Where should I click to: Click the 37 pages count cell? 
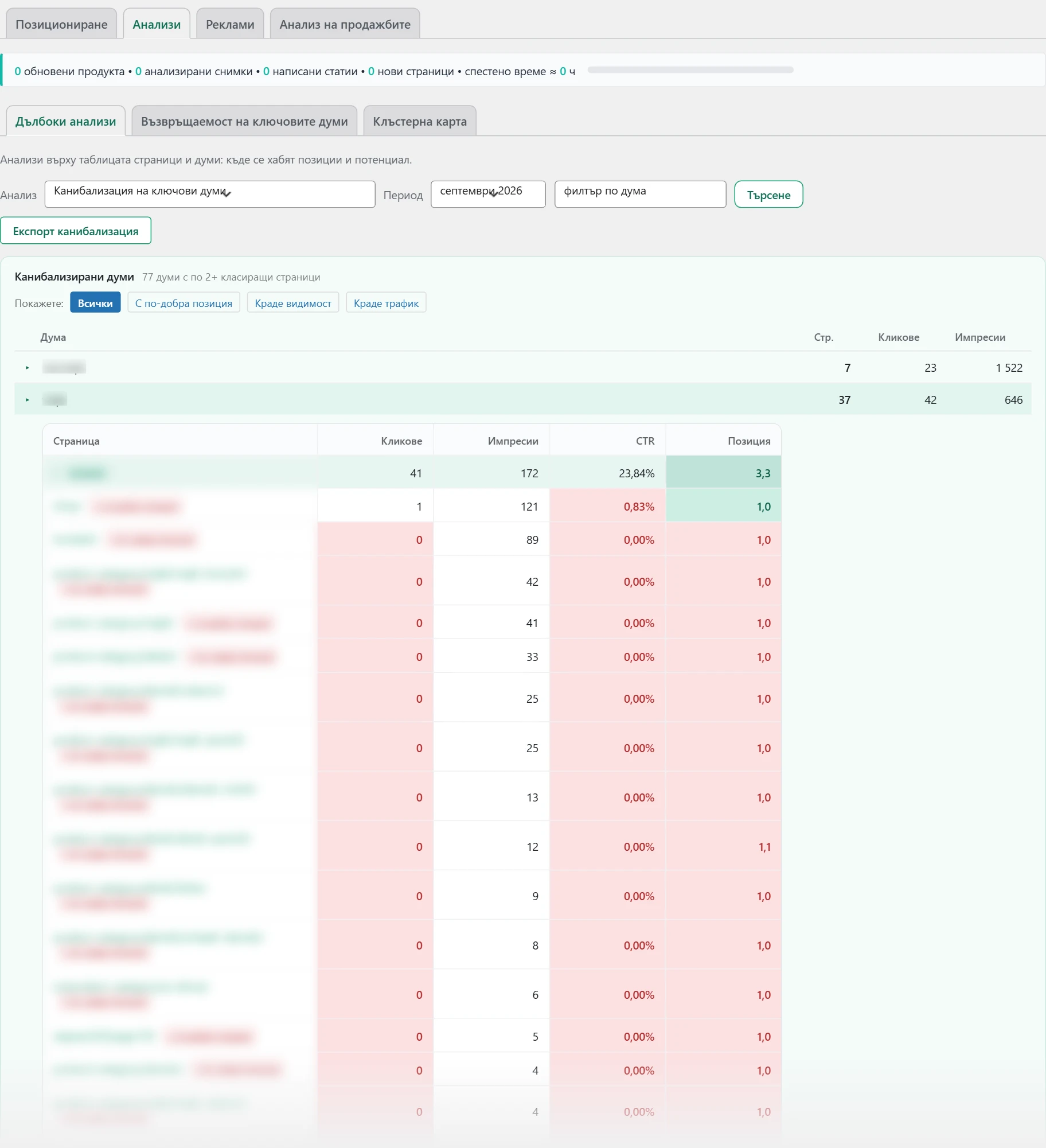(x=844, y=400)
